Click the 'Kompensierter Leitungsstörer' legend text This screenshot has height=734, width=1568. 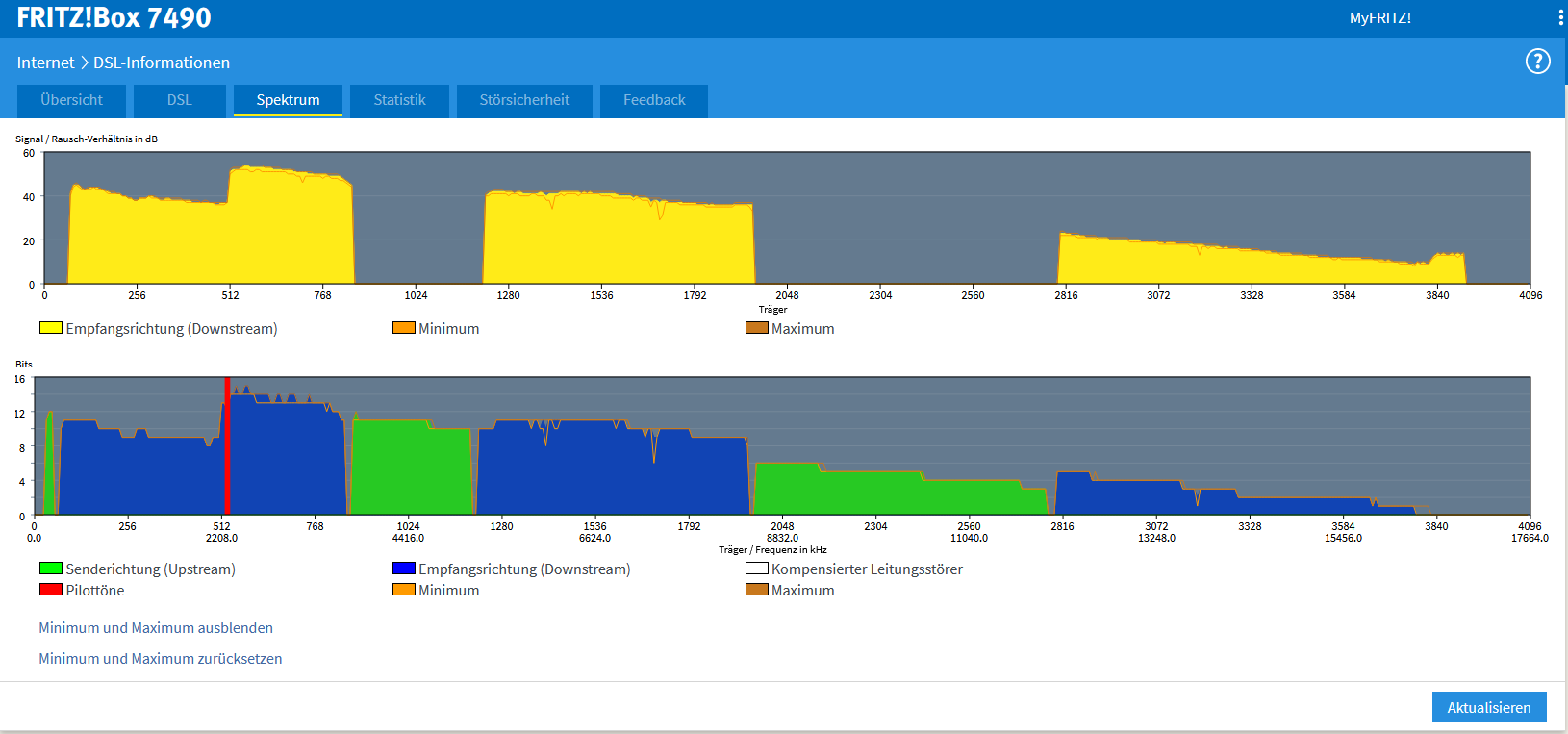click(x=867, y=569)
